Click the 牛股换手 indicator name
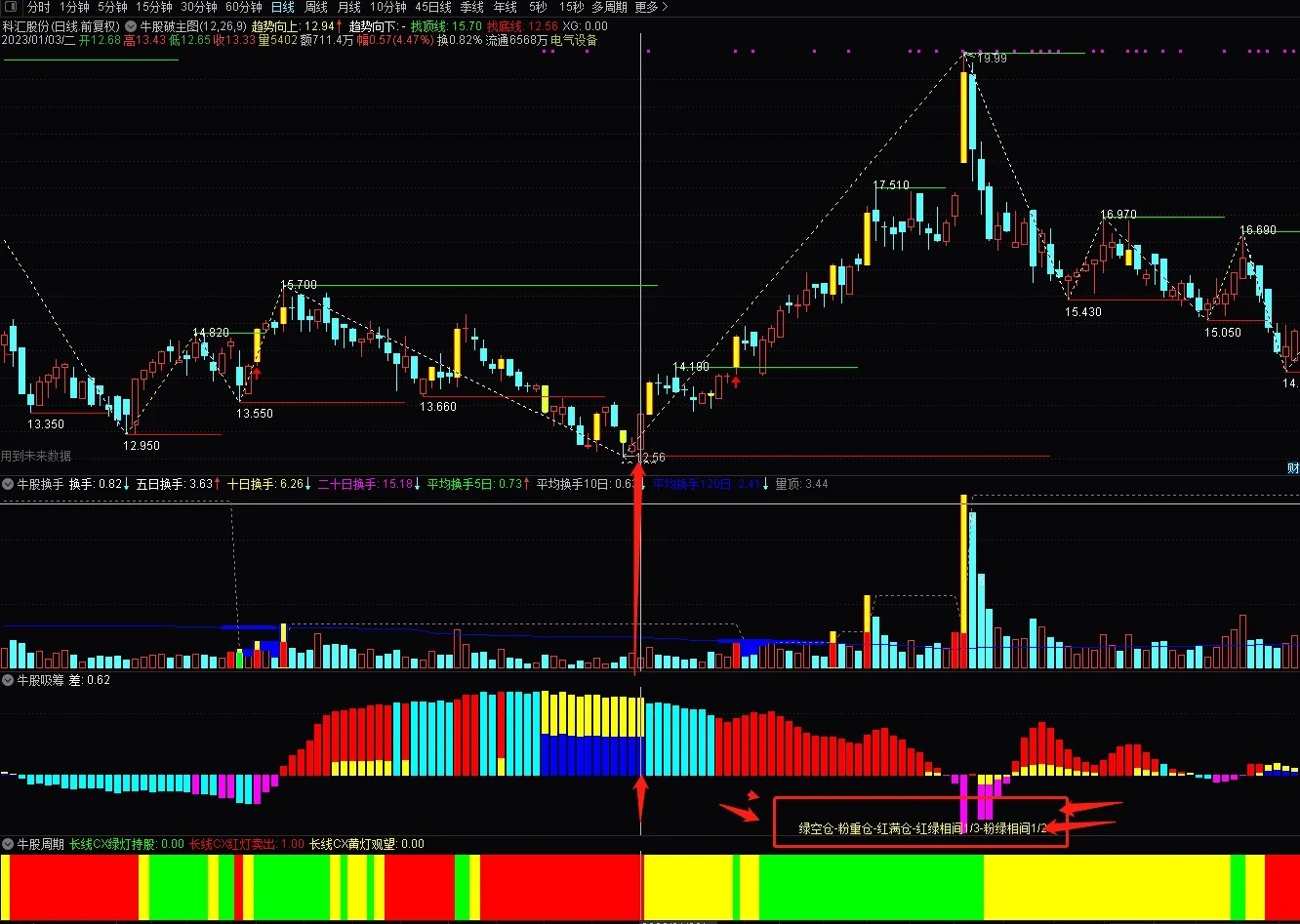The image size is (1300, 924). point(41,483)
